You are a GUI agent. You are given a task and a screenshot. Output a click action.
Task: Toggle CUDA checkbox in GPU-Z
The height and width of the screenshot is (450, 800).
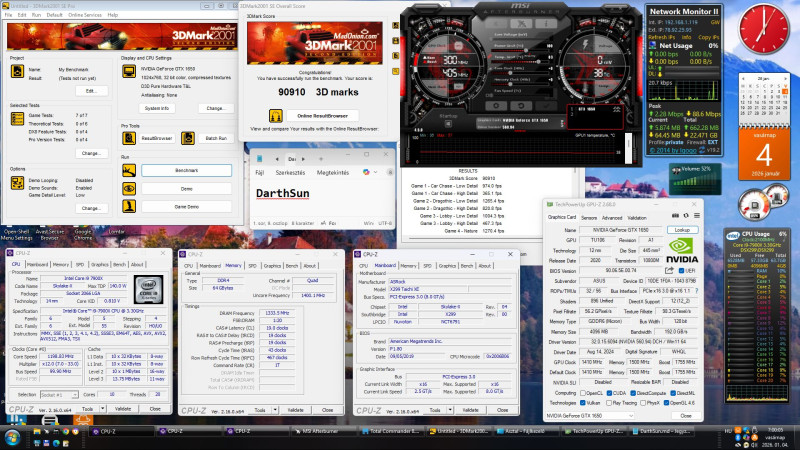[609, 393]
